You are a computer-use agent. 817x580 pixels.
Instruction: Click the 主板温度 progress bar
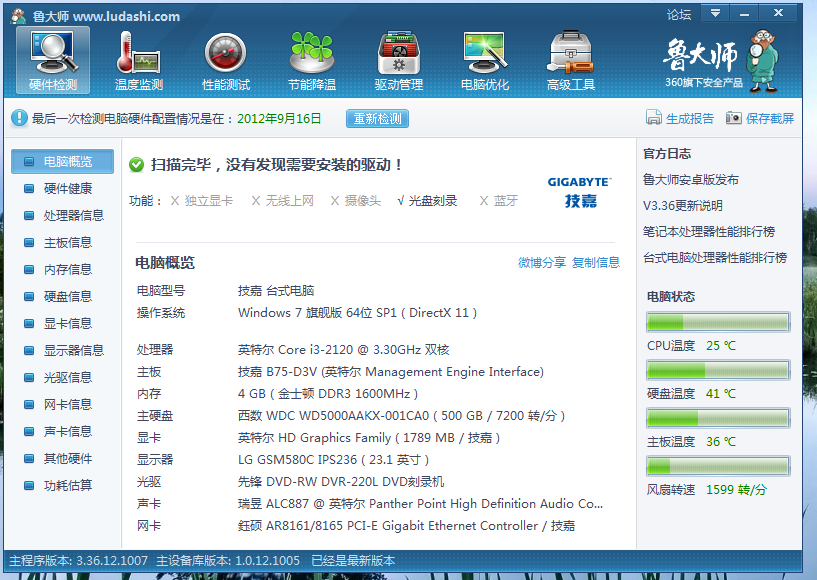tap(718, 418)
